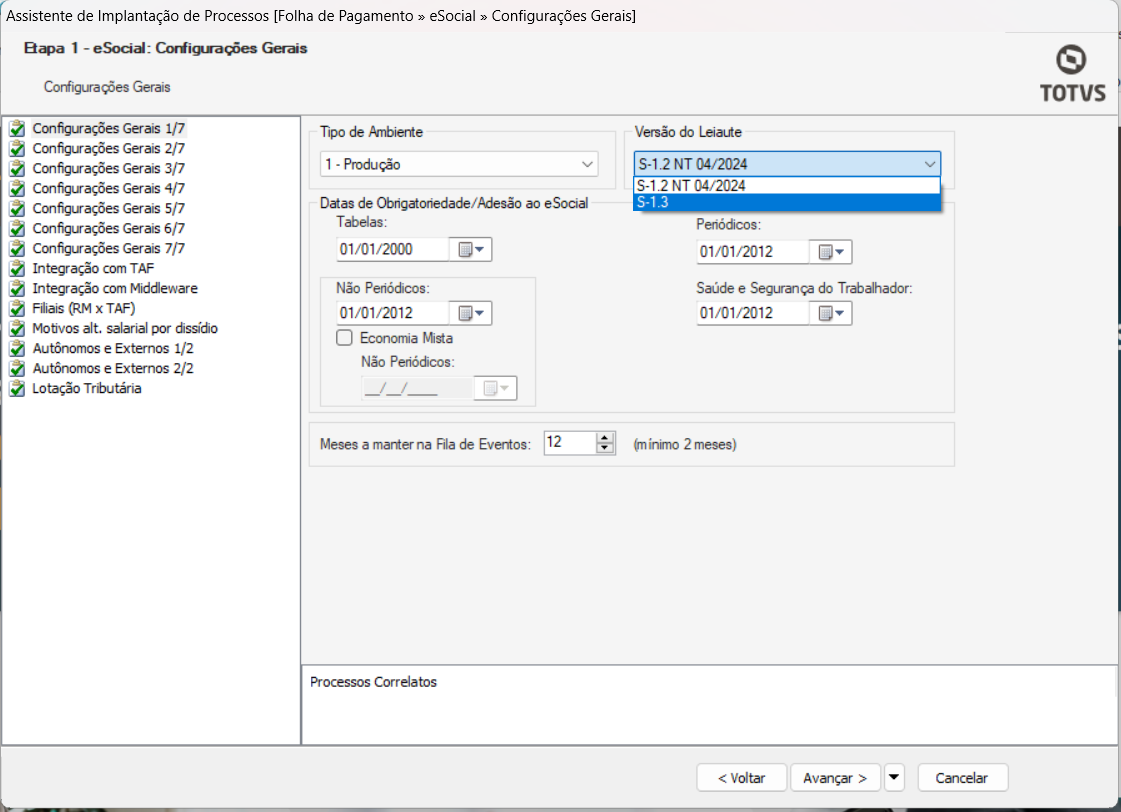Open the disabled Economia Mista date calendar picker
Image resolution: width=1121 pixels, height=812 pixels.
[495, 388]
